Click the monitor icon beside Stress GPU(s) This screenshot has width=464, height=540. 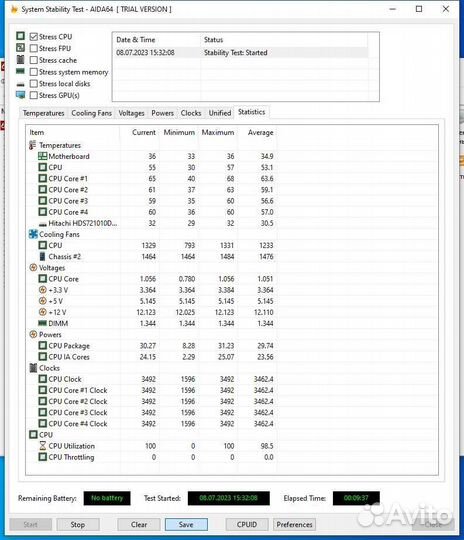pyautogui.click(x=20, y=95)
